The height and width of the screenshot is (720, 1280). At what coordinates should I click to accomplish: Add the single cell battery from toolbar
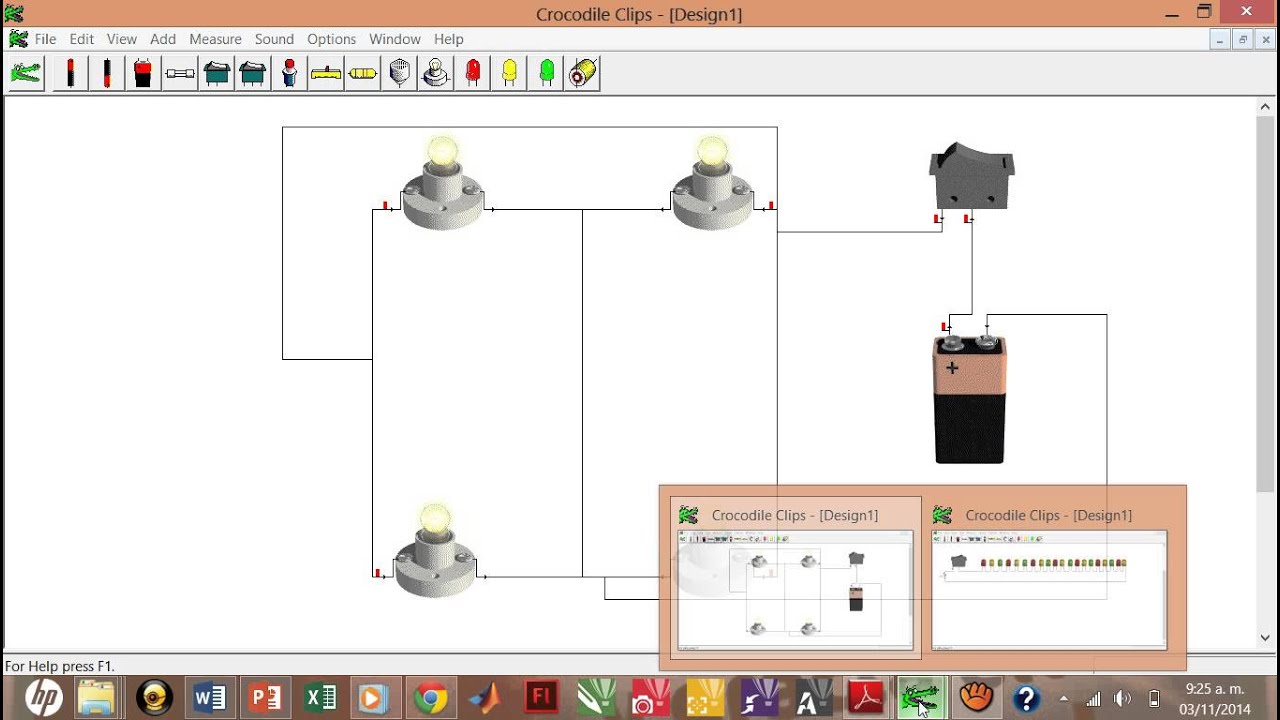(x=70, y=73)
